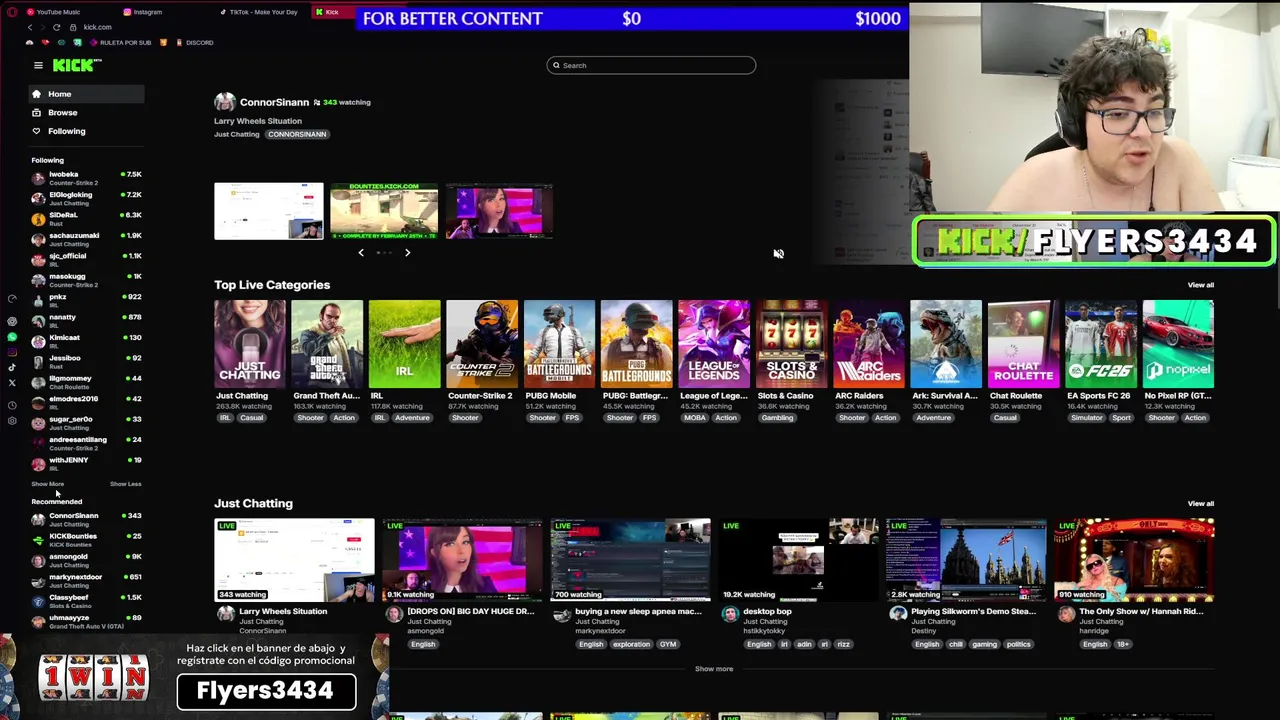
Task: Go to next featured stream carousel arrow
Action: tap(407, 253)
